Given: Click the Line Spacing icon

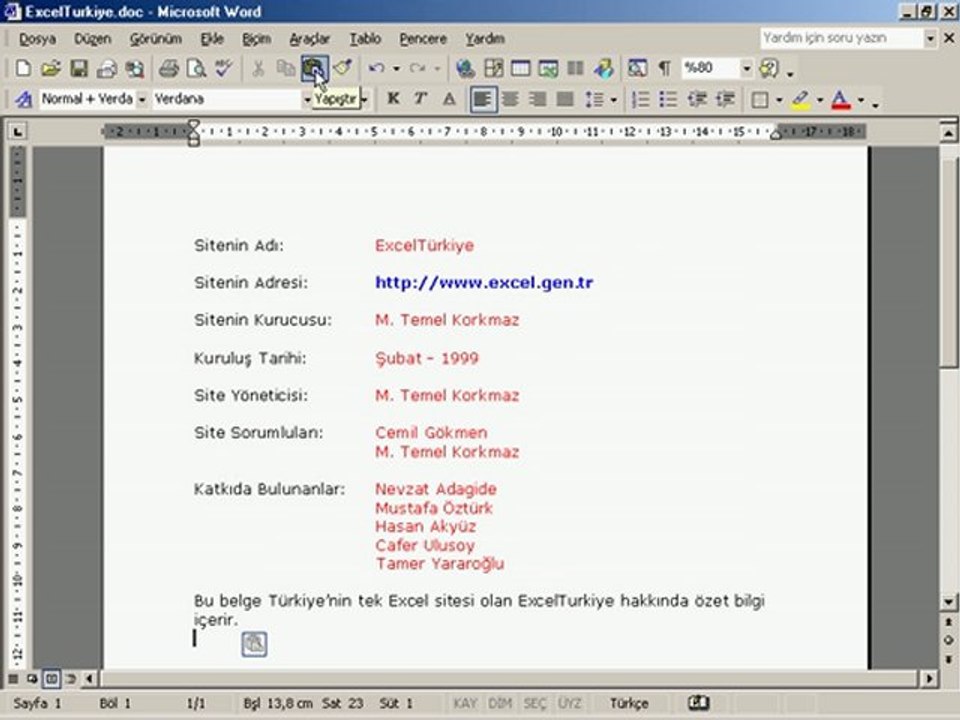Looking at the screenshot, I should (x=593, y=99).
